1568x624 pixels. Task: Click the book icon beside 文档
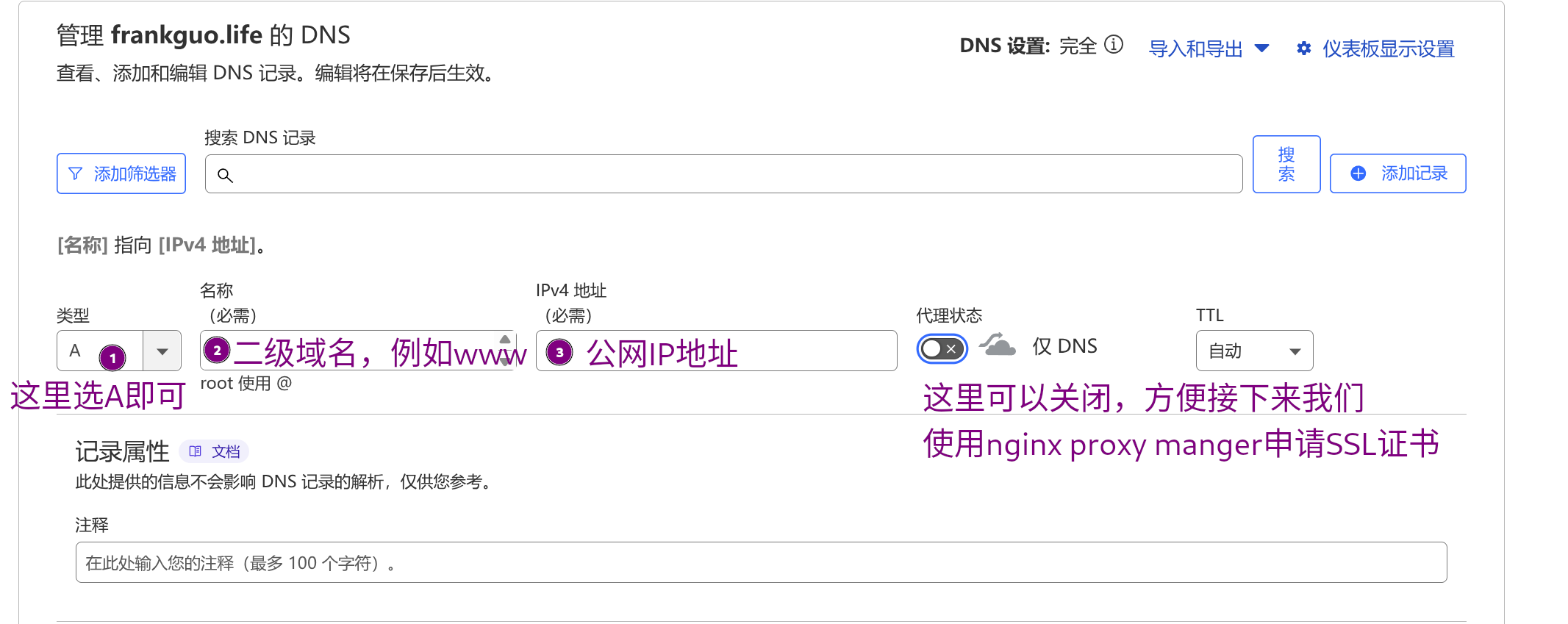click(x=195, y=451)
